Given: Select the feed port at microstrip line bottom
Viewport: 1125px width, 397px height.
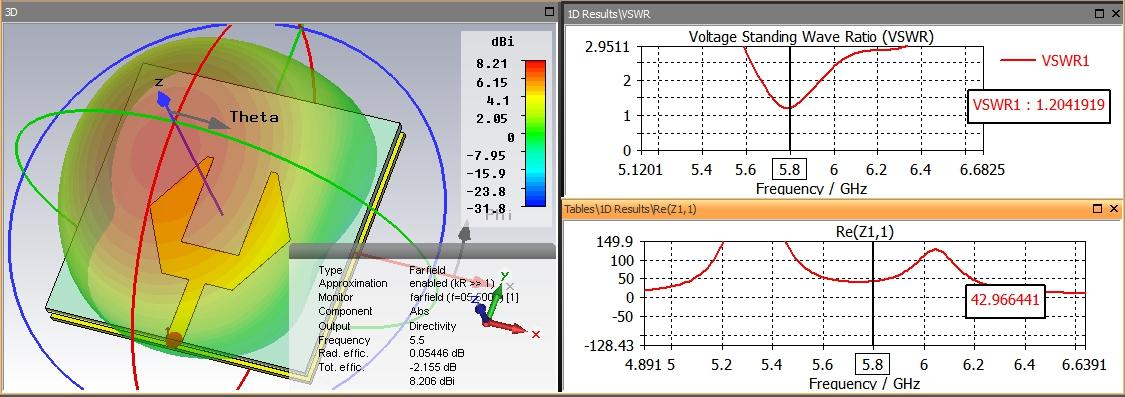Looking at the screenshot, I should click(x=172, y=337).
